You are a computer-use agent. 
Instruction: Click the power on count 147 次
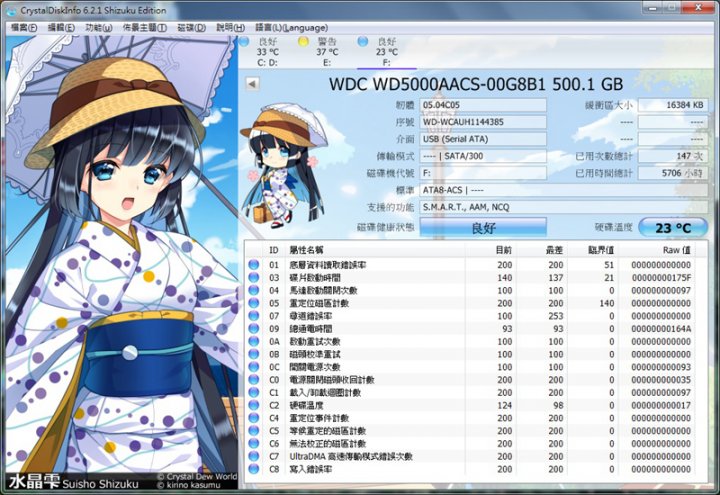tap(673, 156)
